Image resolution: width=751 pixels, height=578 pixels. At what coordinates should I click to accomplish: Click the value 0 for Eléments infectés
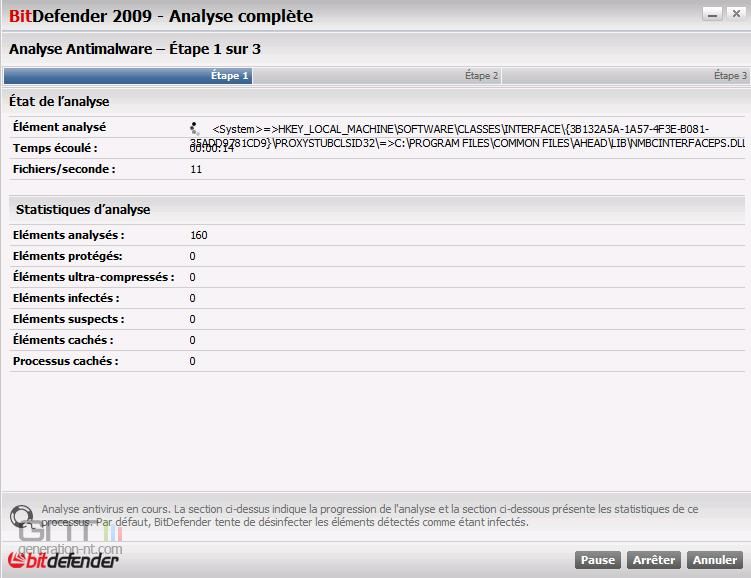[x=193, y=298]
